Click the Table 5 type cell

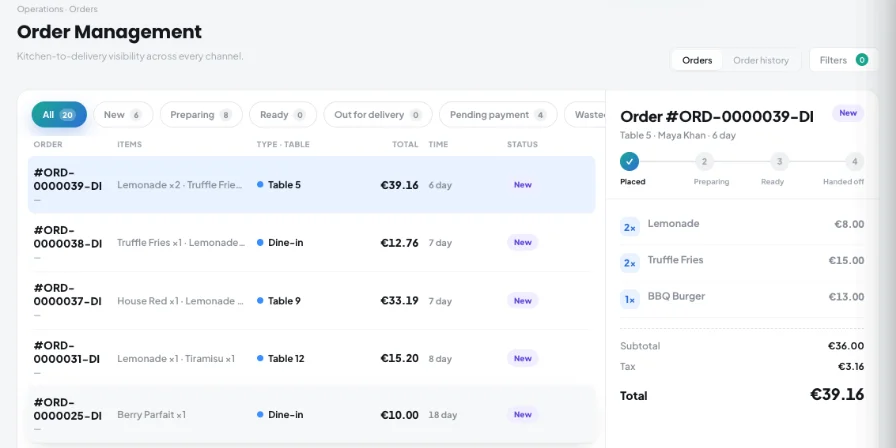pos(279,185)
